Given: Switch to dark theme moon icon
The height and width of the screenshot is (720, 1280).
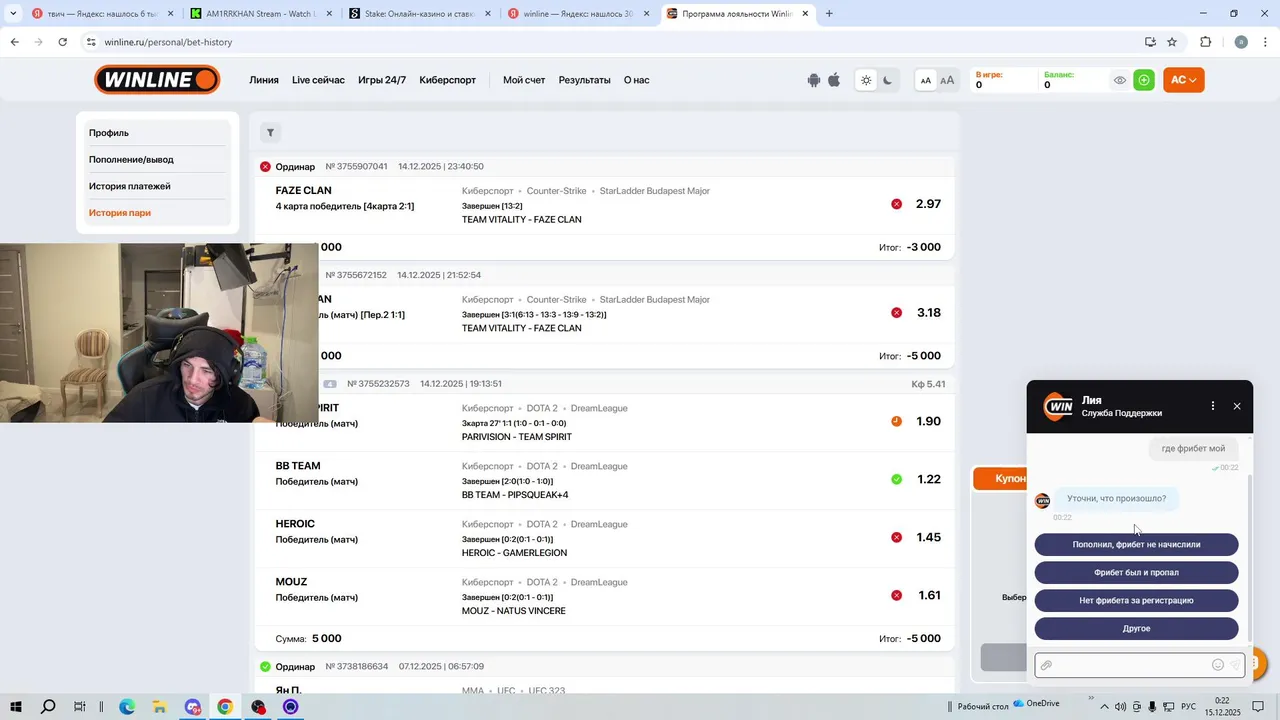Looking at the screenshot, I should pos(887,81).
